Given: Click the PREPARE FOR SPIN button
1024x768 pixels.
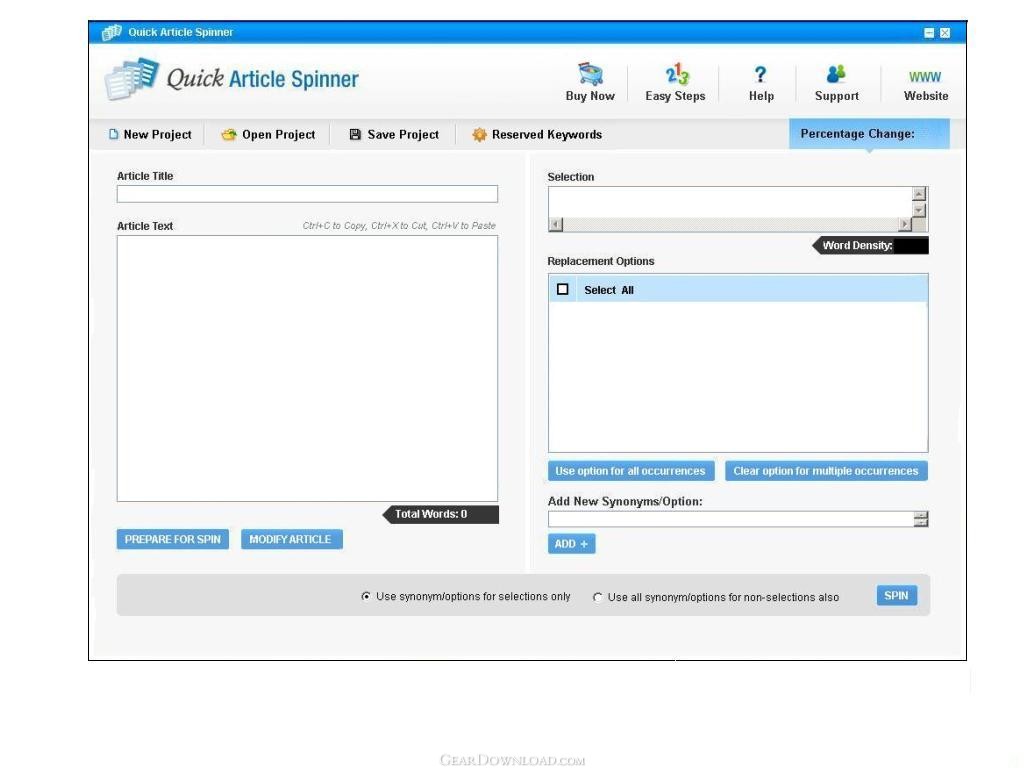Looking at the screenshot, I should (x=172, y=539).
